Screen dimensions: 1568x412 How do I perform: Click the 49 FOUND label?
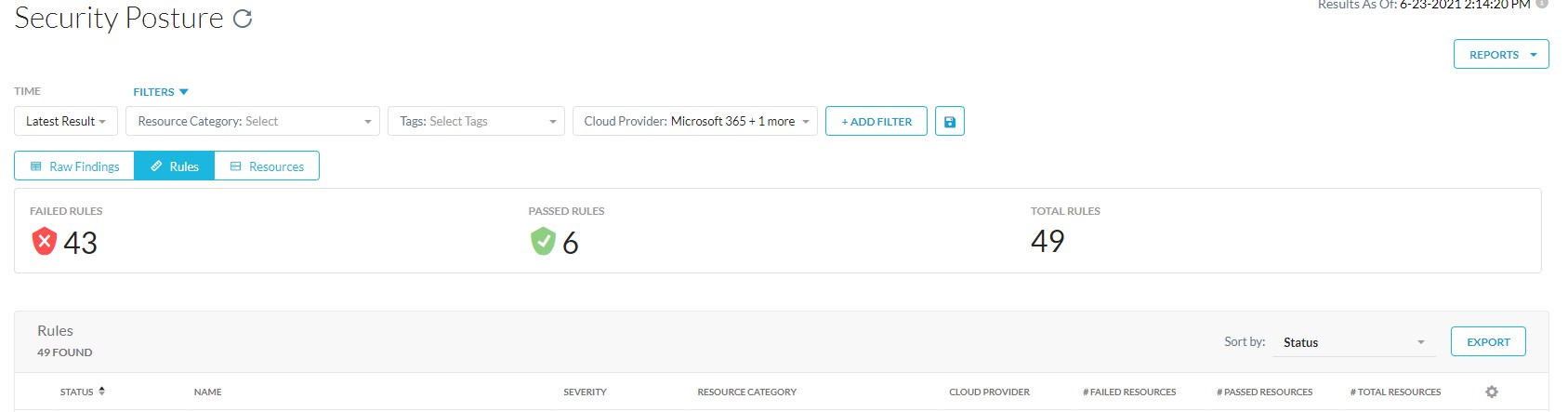(65, 352)
